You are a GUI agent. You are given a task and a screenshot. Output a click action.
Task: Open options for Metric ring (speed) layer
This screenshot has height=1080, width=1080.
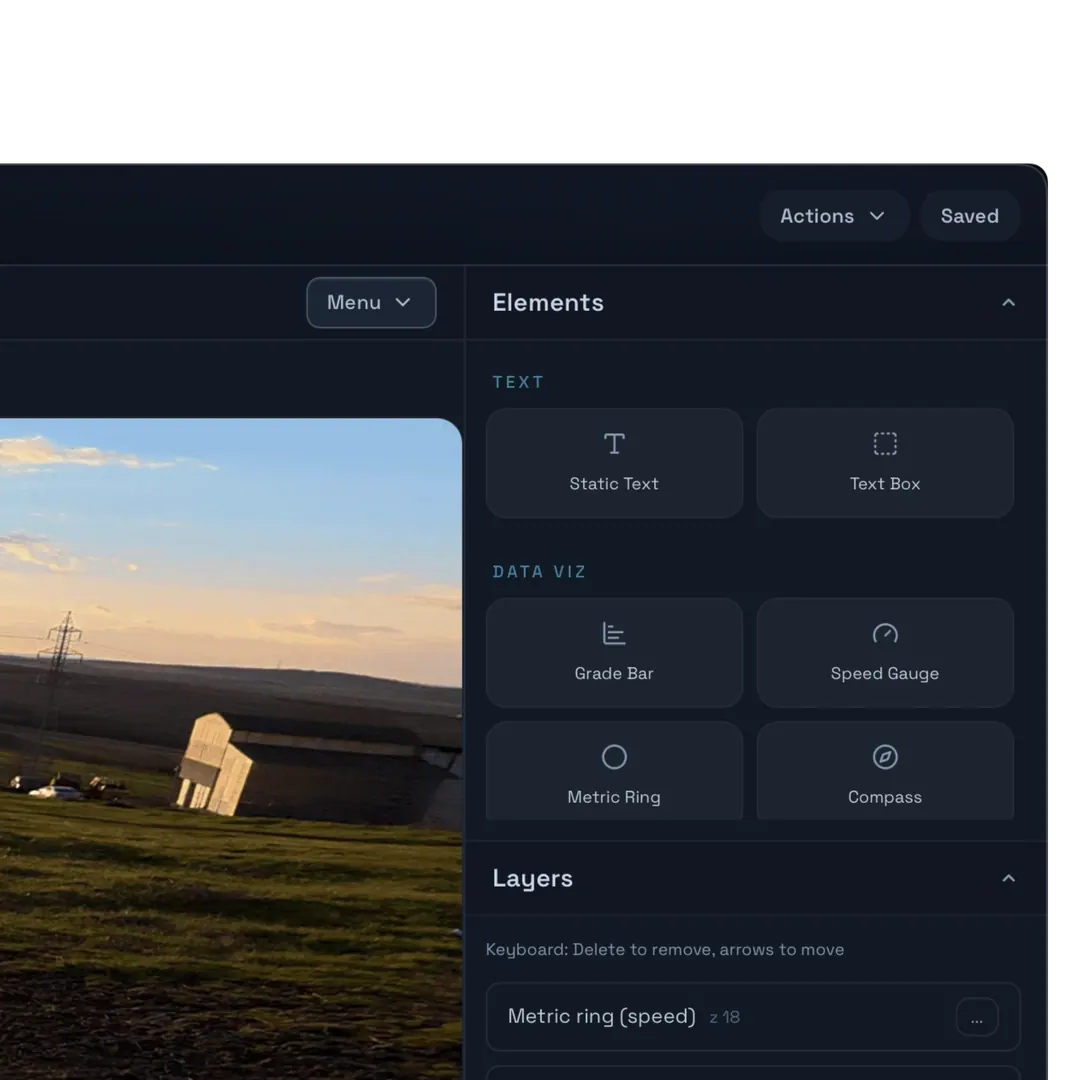(x=977, y=1017)
